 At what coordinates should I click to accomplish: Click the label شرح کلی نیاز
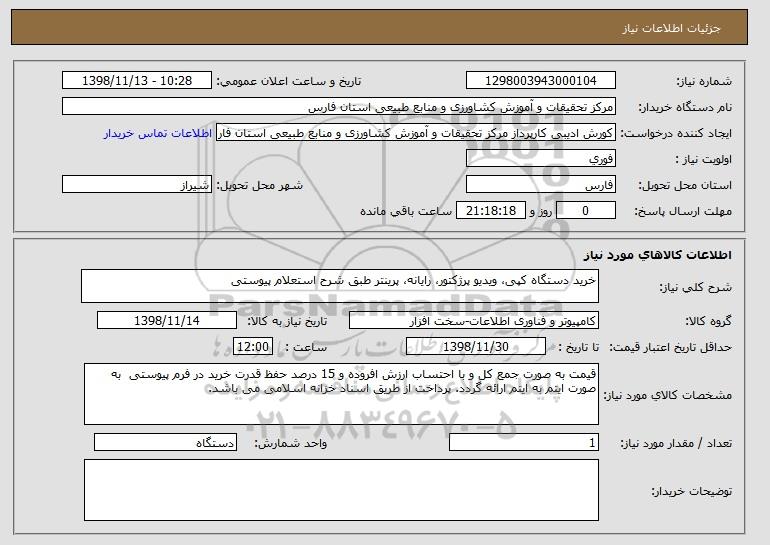click(695, 287)
